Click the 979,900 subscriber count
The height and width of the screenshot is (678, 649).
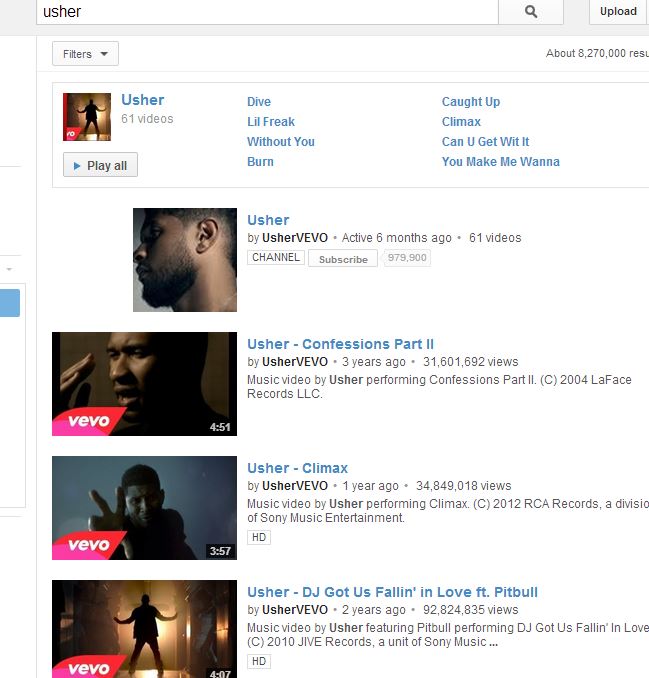click(407, 258)
